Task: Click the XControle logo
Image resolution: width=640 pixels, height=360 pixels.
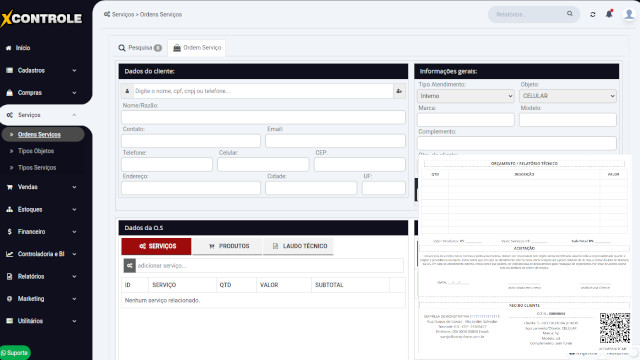Action: 41,18
